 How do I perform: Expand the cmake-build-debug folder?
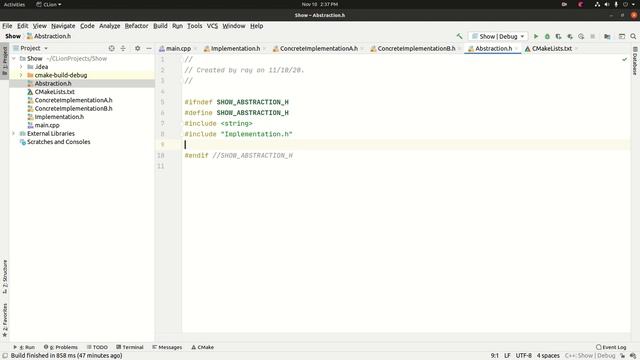coord(21,75)
